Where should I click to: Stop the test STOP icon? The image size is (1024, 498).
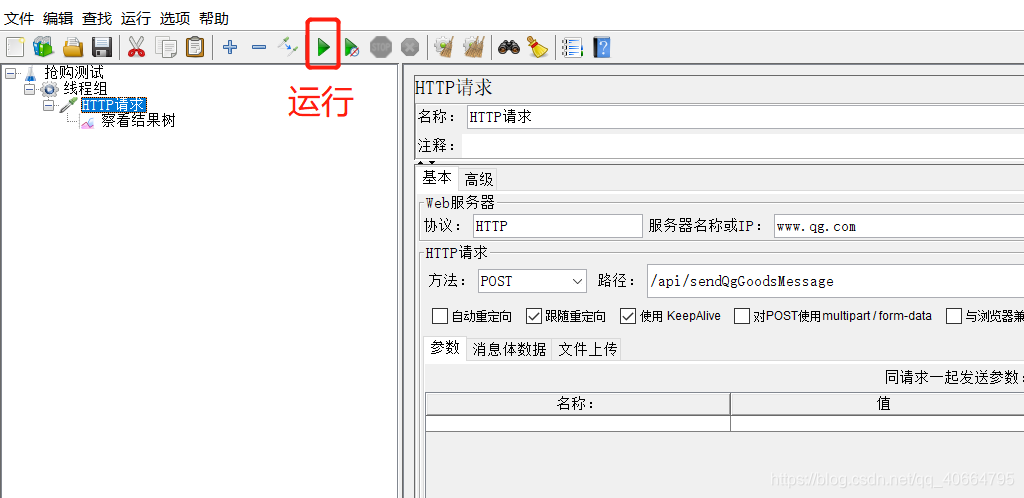[381, 47]
